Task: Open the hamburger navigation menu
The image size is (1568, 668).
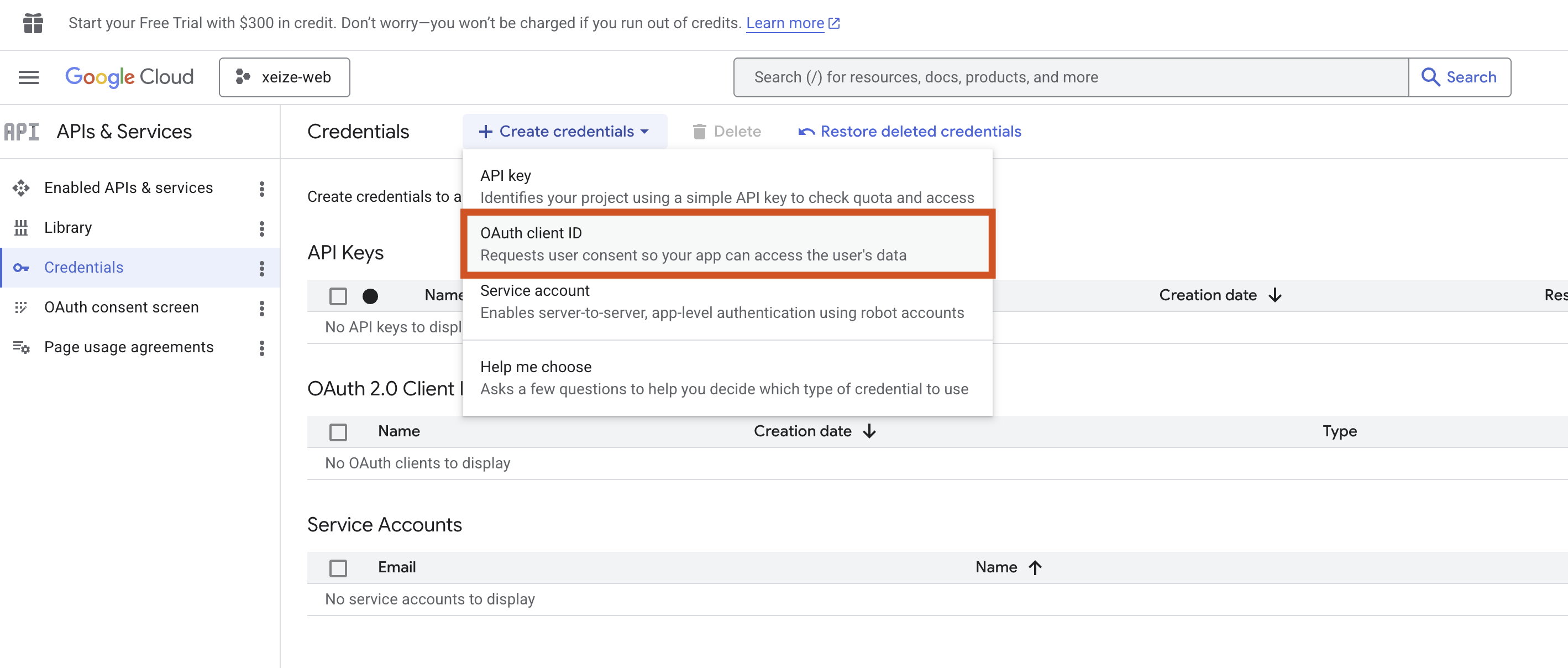Action: pos(29,77)
